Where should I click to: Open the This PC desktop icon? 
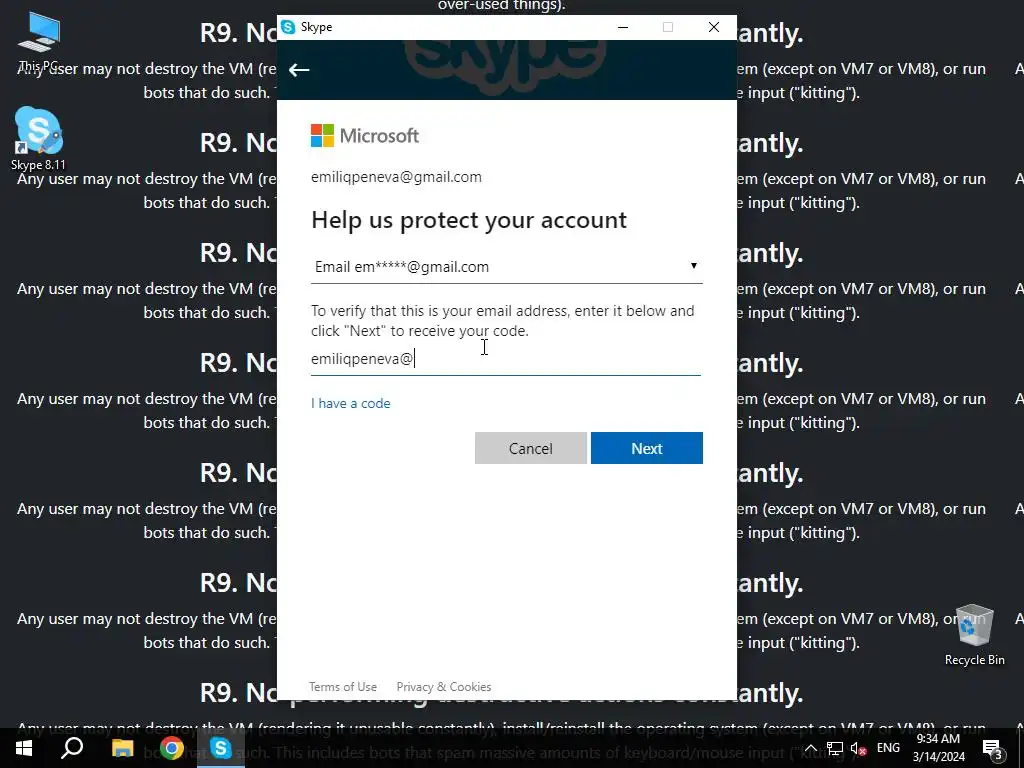tap(39, 40)
